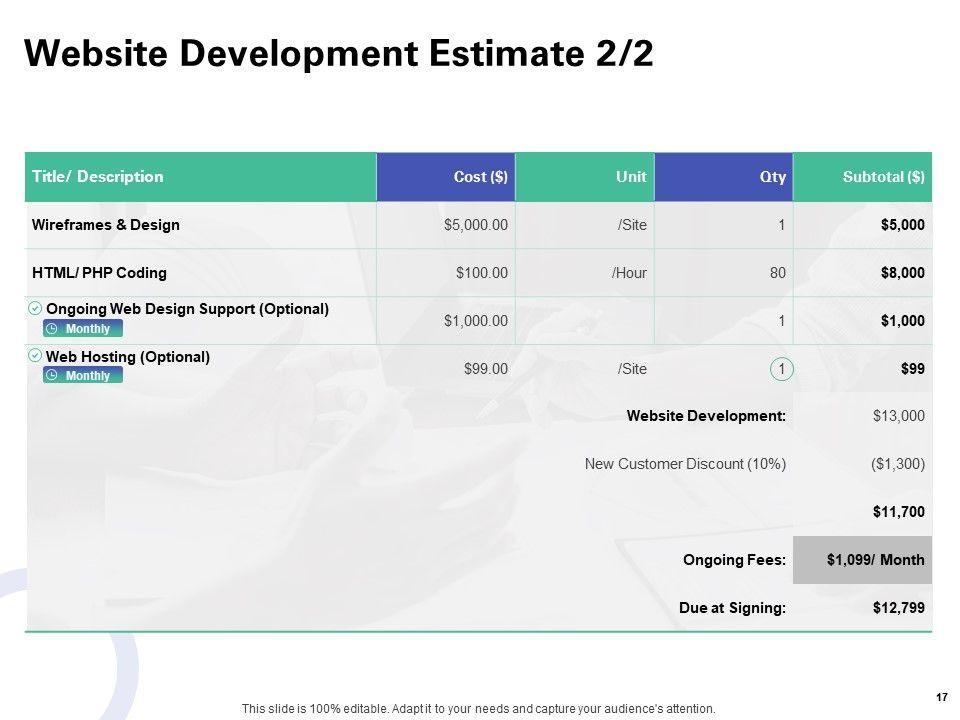Click the Qty column header
This screenshot has width=960, height=720.
(x=724, y=177)
